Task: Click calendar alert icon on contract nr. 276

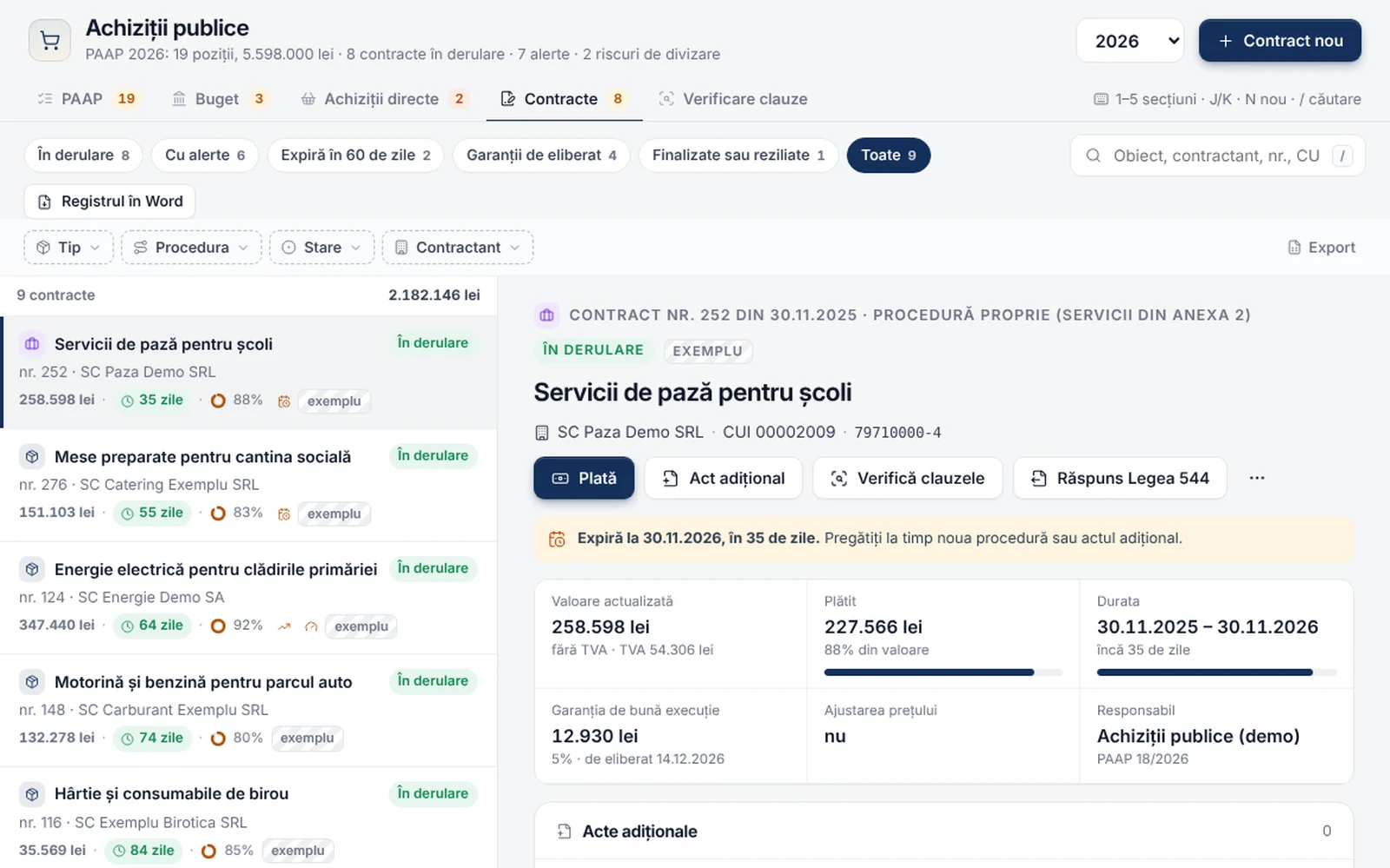Action: (x=284, y=514)
